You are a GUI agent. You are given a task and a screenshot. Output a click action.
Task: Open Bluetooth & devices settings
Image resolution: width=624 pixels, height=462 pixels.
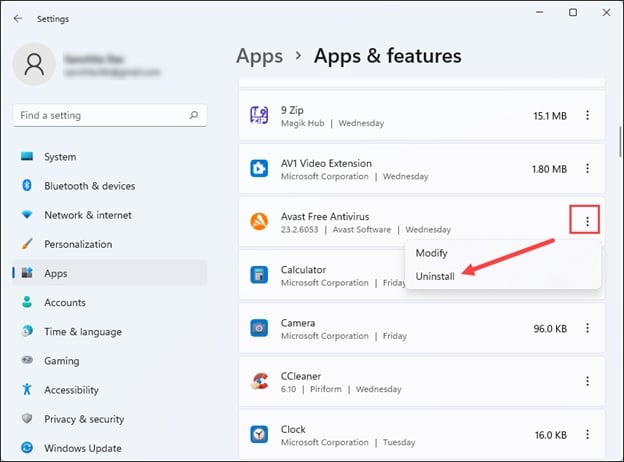pos(110,186)
